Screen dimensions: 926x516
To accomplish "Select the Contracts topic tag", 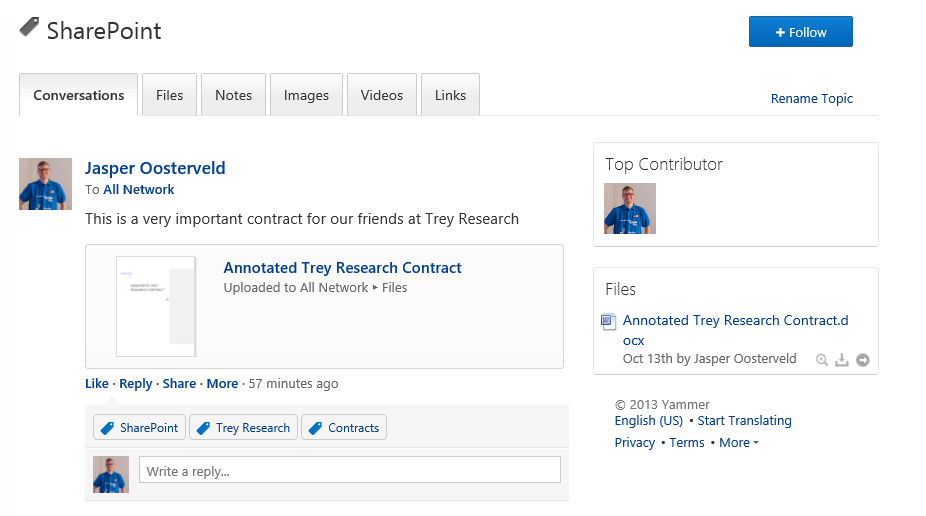I will point(343,428).
